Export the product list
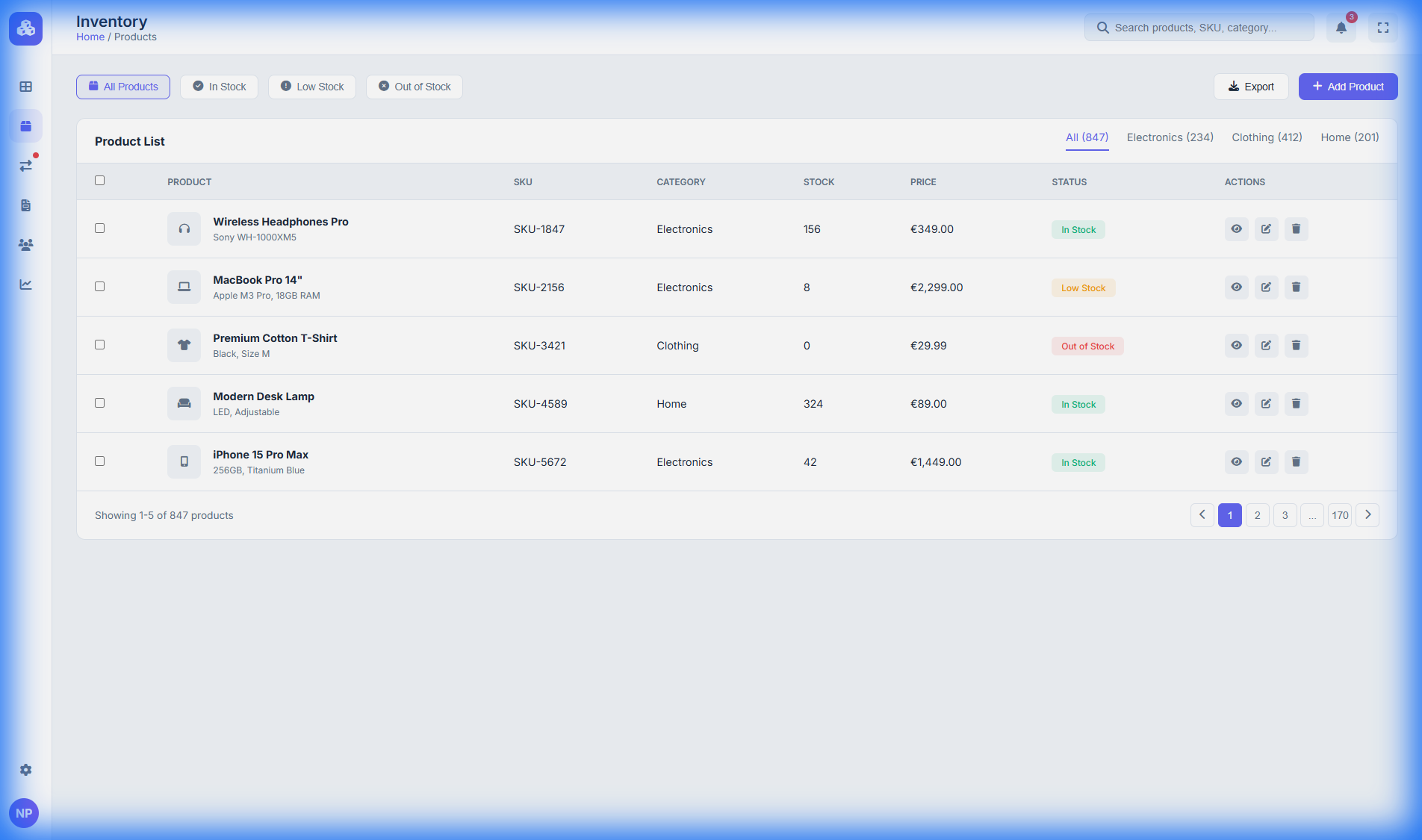This screenshot has width=1422, height=840. [1251, 87]
